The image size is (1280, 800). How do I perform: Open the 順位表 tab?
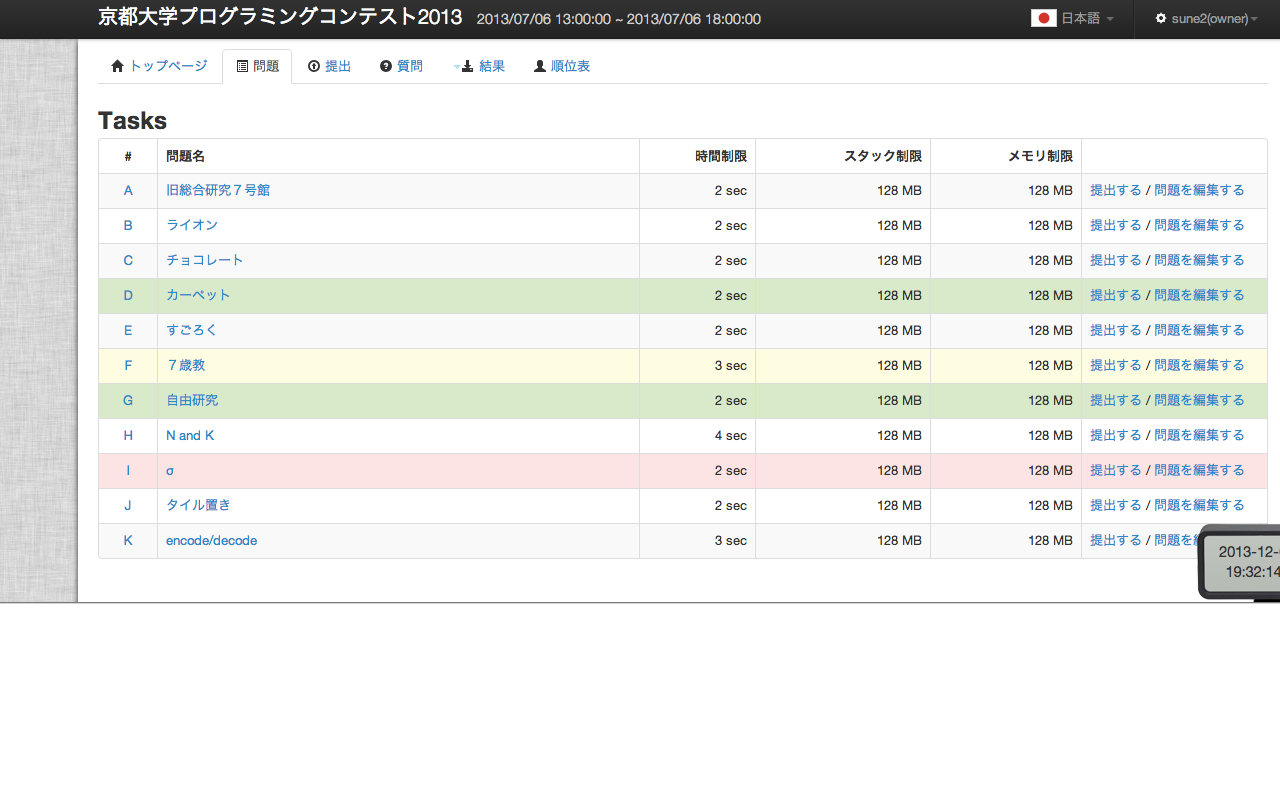coord(562,66)
